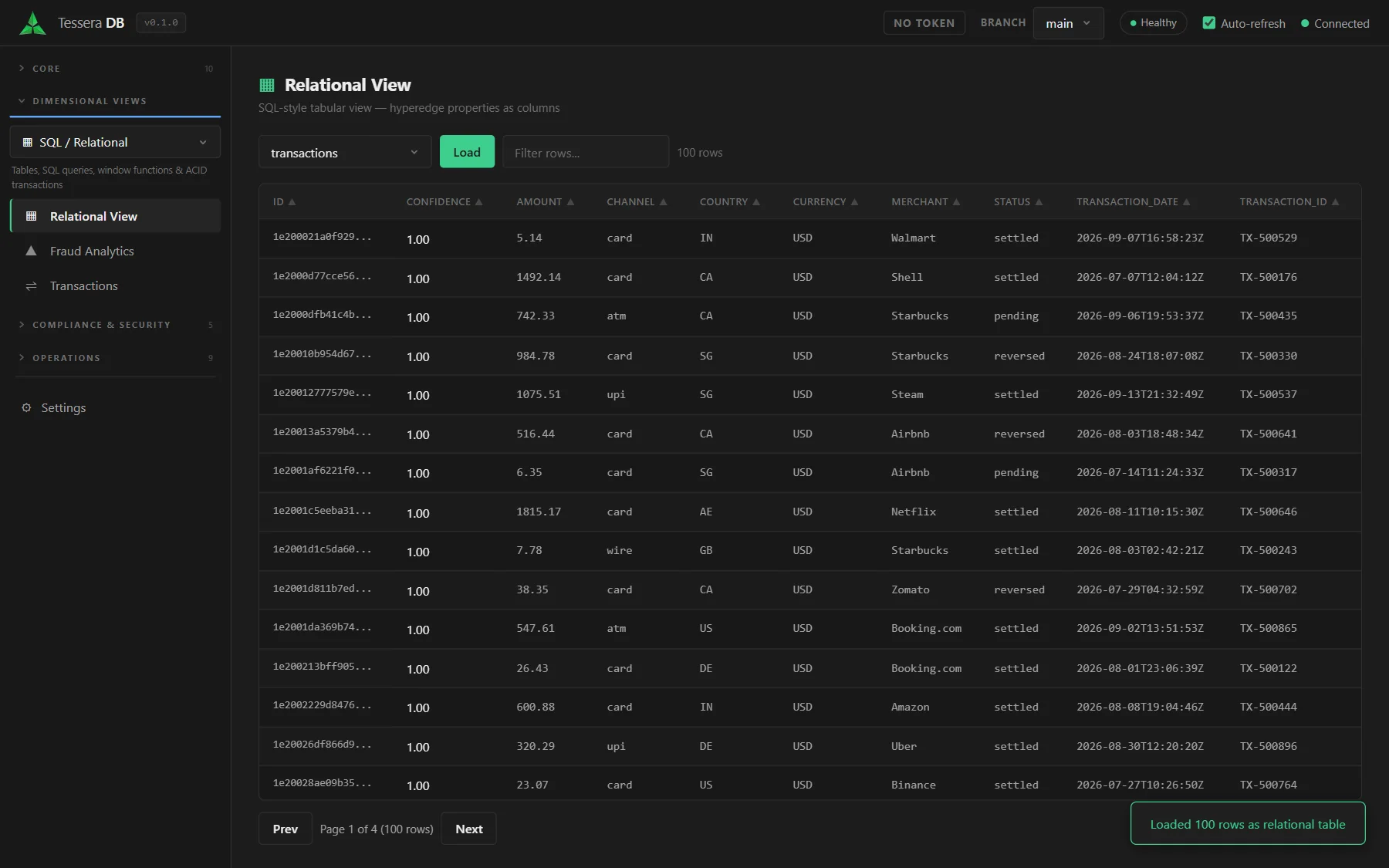Sort by MERCHANT column arrow
The height and width of the screenshot is (868, 1389).
coord(956,202)
